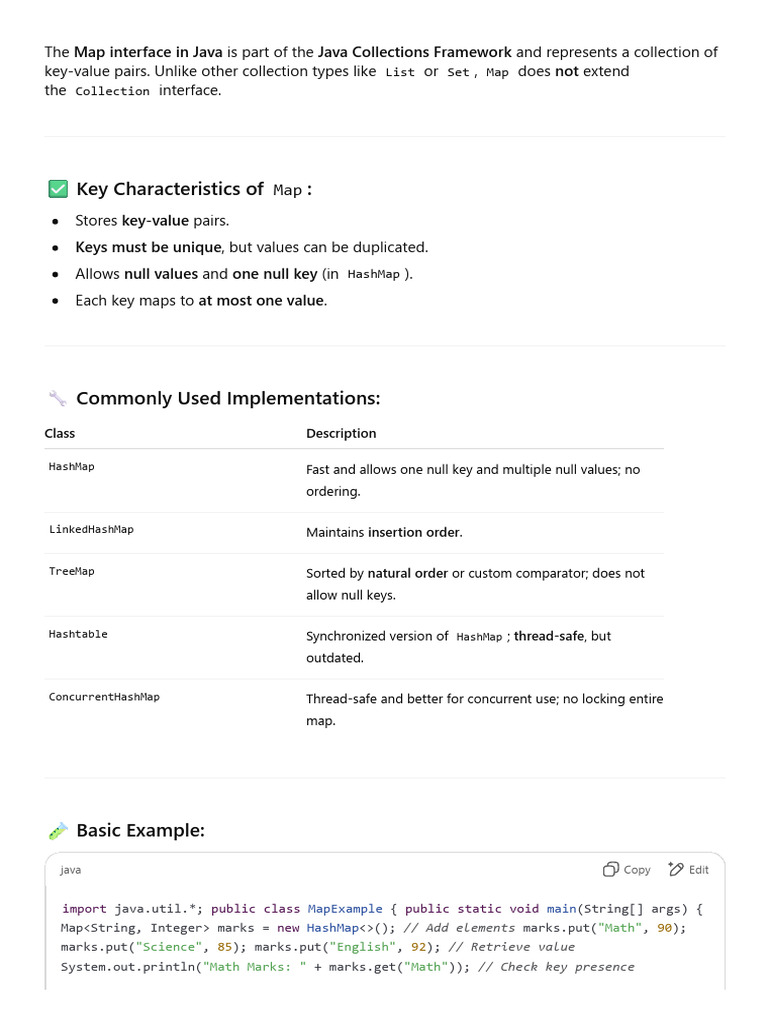
Task: Click the Edit pencil icon
Action: click(x=676, y=869)
